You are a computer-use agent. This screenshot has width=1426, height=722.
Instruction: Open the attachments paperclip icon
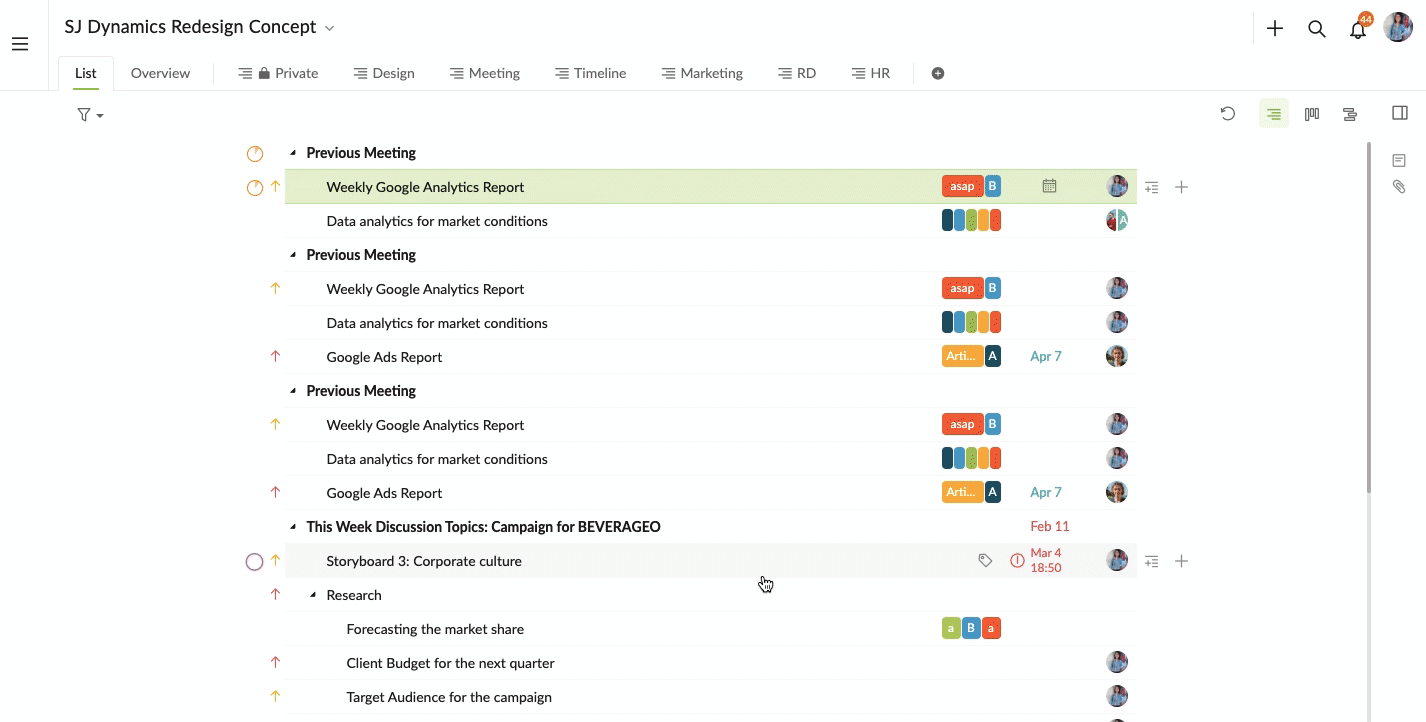click(1399, 186)
